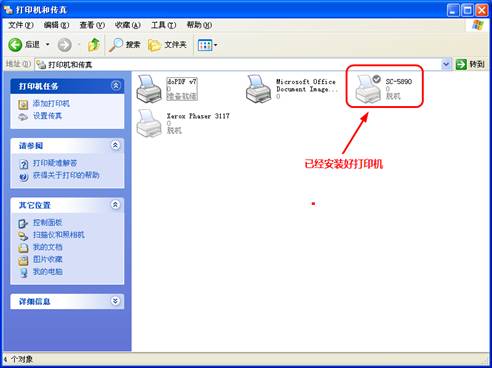Expand the Details panel
This screenshot has height=368, width=492.
(115, 301)
